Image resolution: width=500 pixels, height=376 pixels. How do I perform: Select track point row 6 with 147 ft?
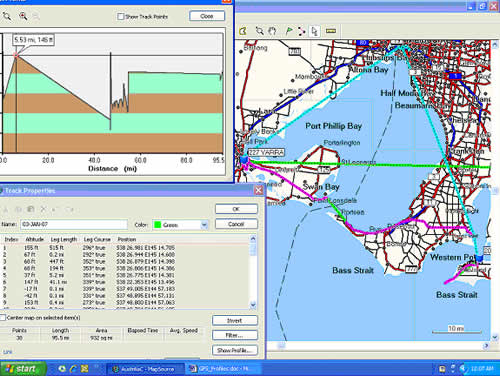click(125, 282)
